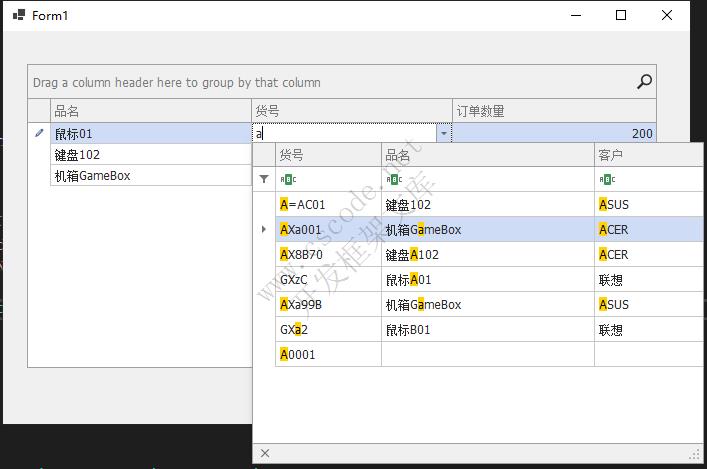This screenshot has width=707, height=469.
Task: Sort by 订单数量 column header
Action: coord(554,110)
